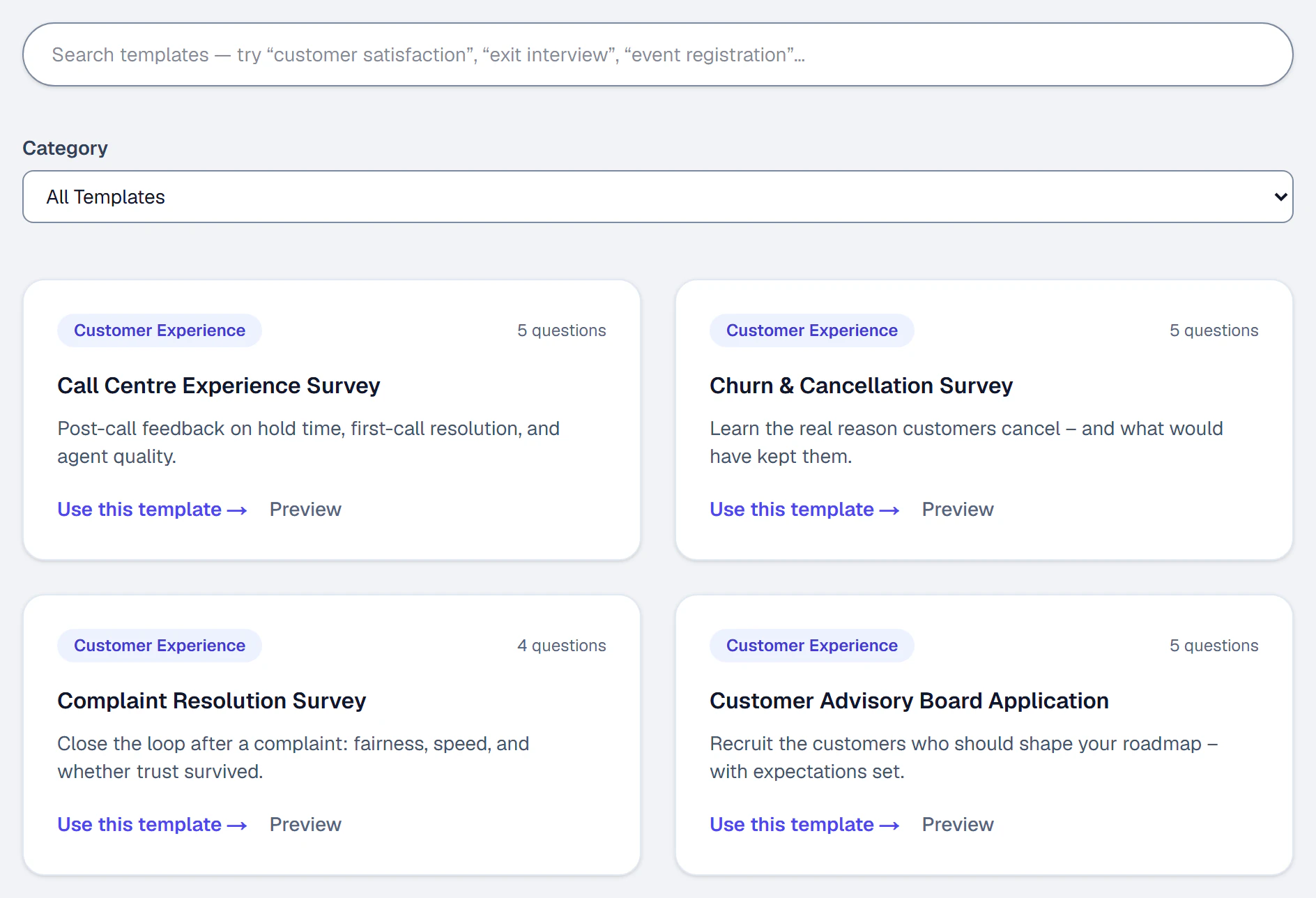The height and width of the screenshot is (898, 1316).
Task: Click the Complaint Resolution Survey title
Action: tap(211, 701)
